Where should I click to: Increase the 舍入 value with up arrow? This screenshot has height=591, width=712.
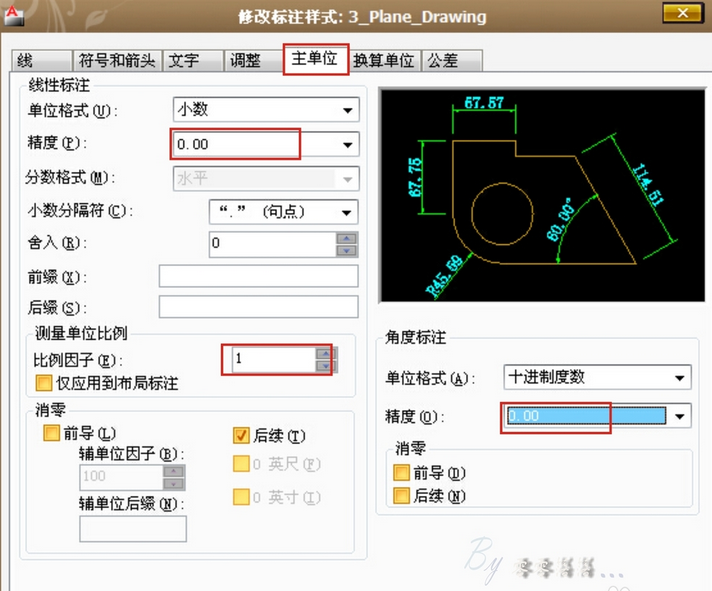pyautogui.click(x=347, y=238)
